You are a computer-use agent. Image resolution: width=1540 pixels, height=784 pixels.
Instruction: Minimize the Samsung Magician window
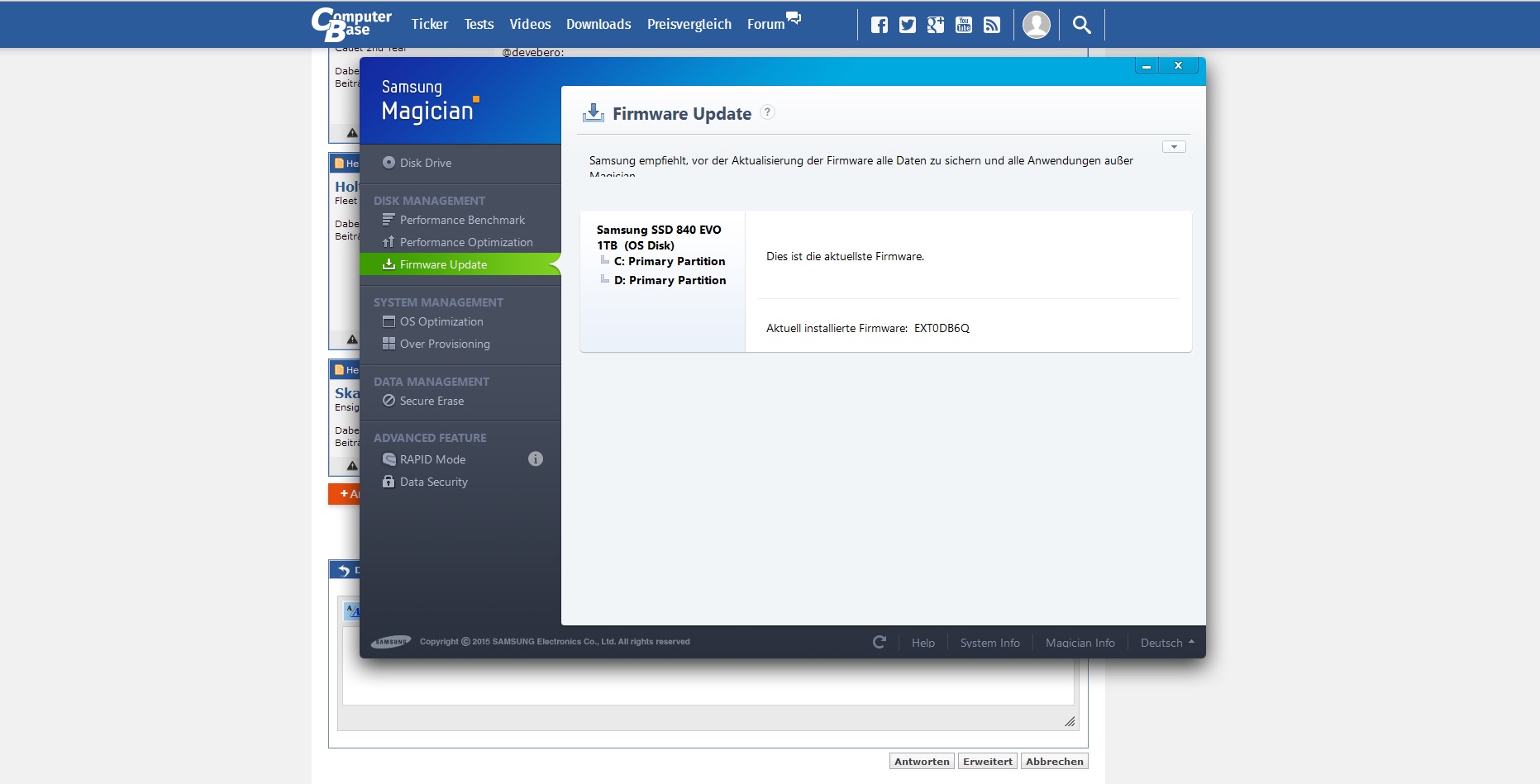point(1146,65)
